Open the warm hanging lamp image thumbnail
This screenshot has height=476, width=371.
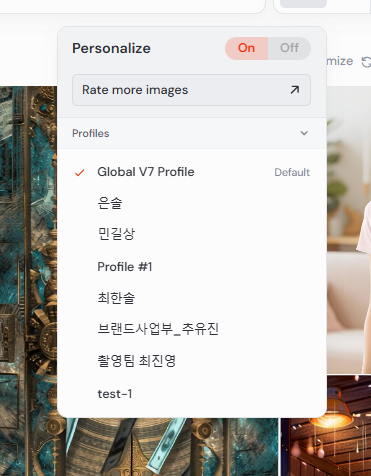point(326,426)
